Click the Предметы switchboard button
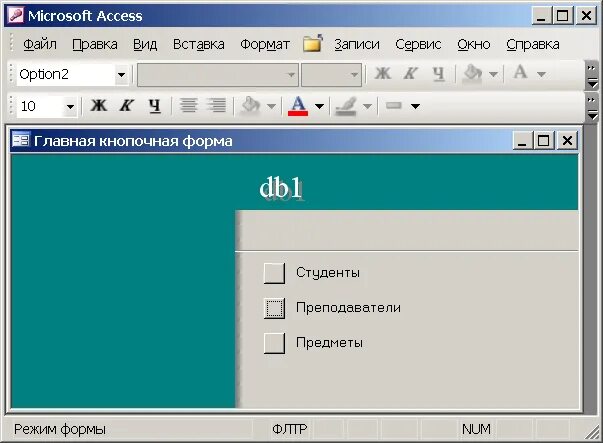The height and width of the screenshot is (443, 603). tap(274, 343)
